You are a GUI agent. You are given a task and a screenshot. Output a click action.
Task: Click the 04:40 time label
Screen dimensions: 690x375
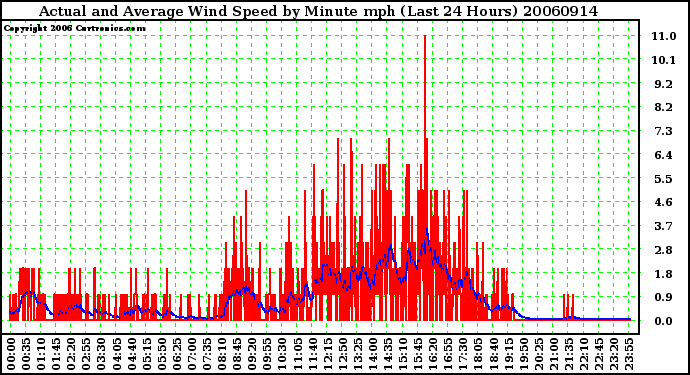[132, 354]
